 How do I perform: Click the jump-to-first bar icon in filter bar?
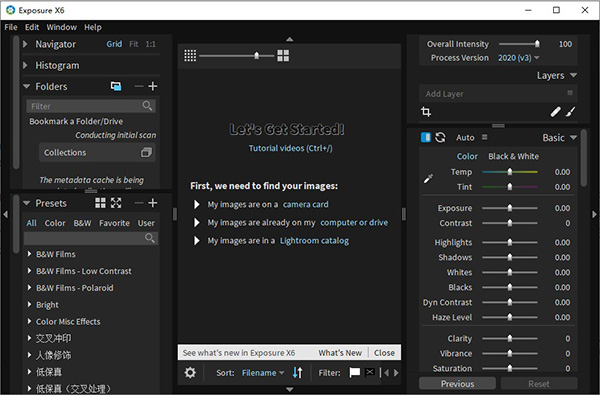tap(380, 372)
